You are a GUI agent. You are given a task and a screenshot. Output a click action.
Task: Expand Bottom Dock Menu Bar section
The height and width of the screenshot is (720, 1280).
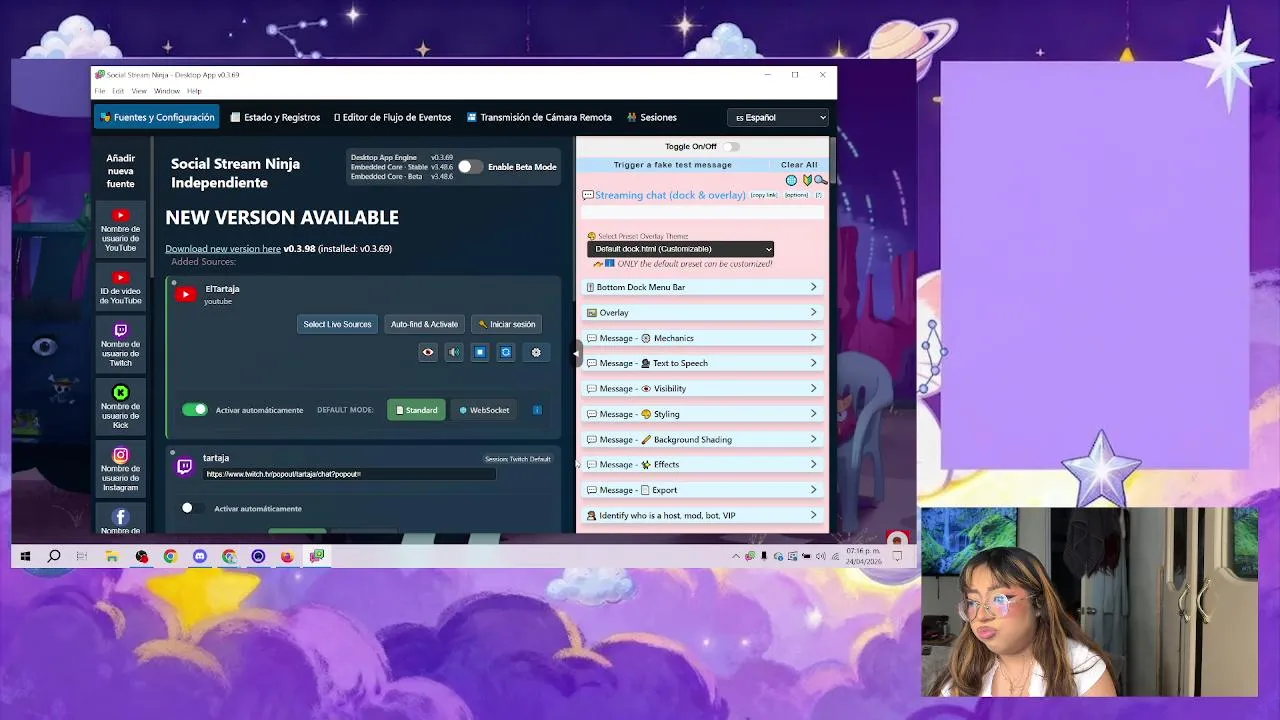tap(702, 287)
